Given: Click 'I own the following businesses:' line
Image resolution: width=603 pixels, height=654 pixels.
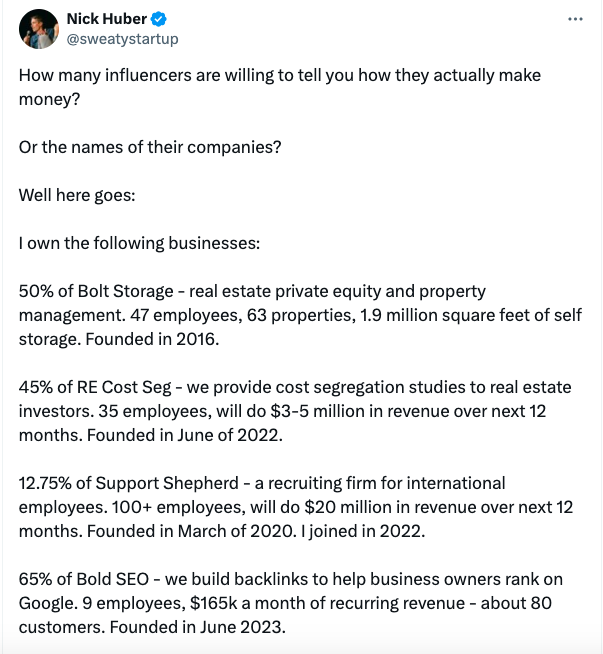Looking at the screenshot, I should [x=139, y=243].
